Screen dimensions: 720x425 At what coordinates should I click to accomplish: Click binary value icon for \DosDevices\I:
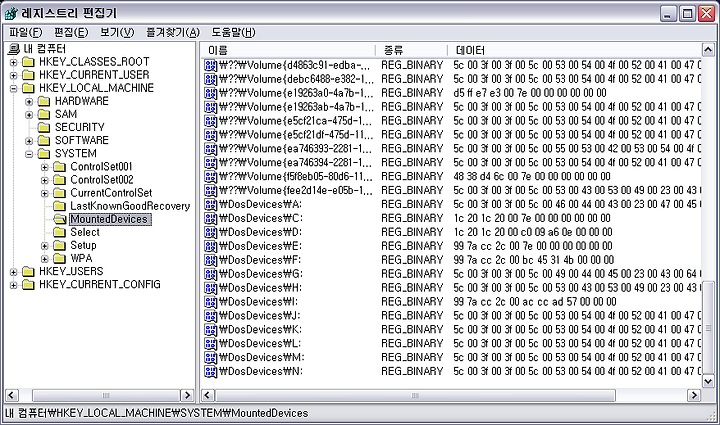(x=210, y=302)
